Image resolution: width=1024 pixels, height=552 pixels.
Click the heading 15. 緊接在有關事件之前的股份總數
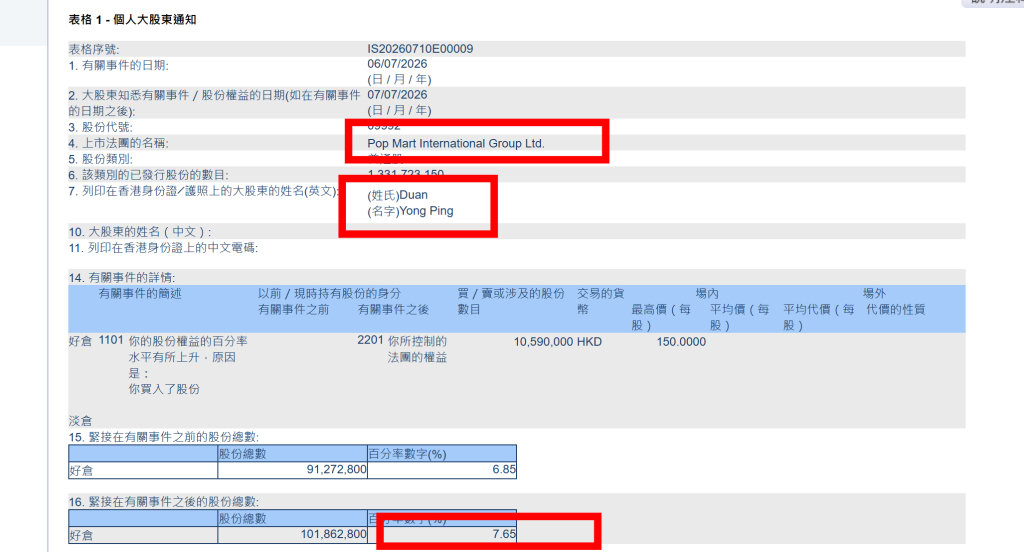163,437
